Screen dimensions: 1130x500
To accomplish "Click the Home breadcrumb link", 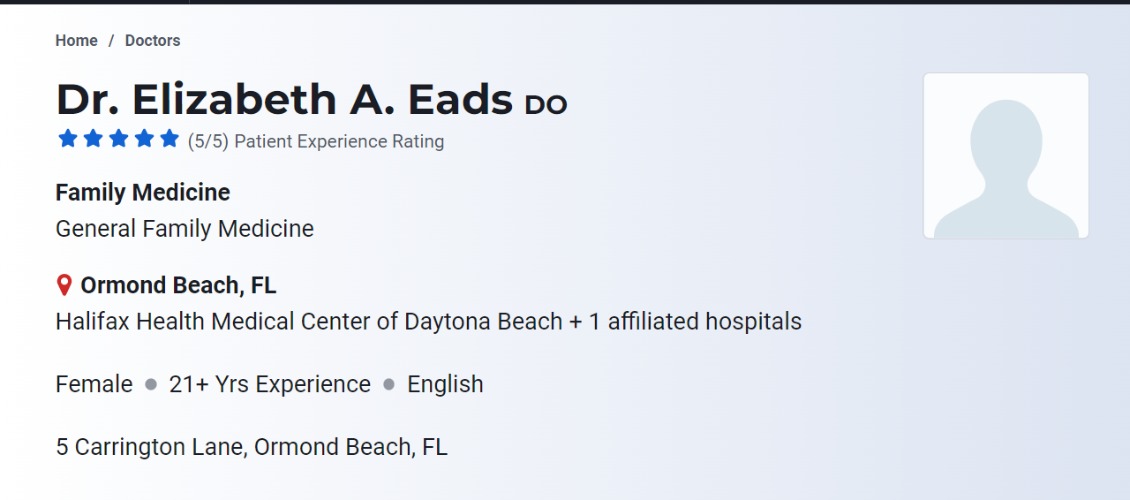I will tap(76, 41).
